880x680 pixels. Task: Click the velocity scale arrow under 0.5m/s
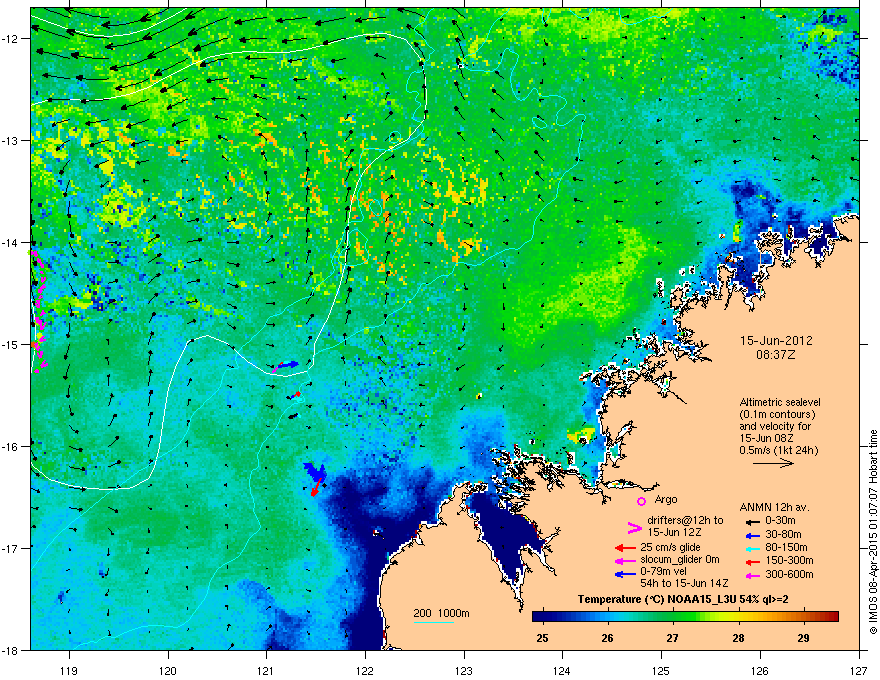[773, 463]
